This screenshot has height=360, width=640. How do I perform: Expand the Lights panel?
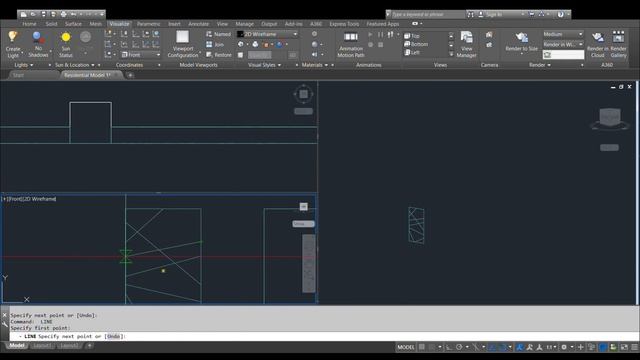(24, 65)
